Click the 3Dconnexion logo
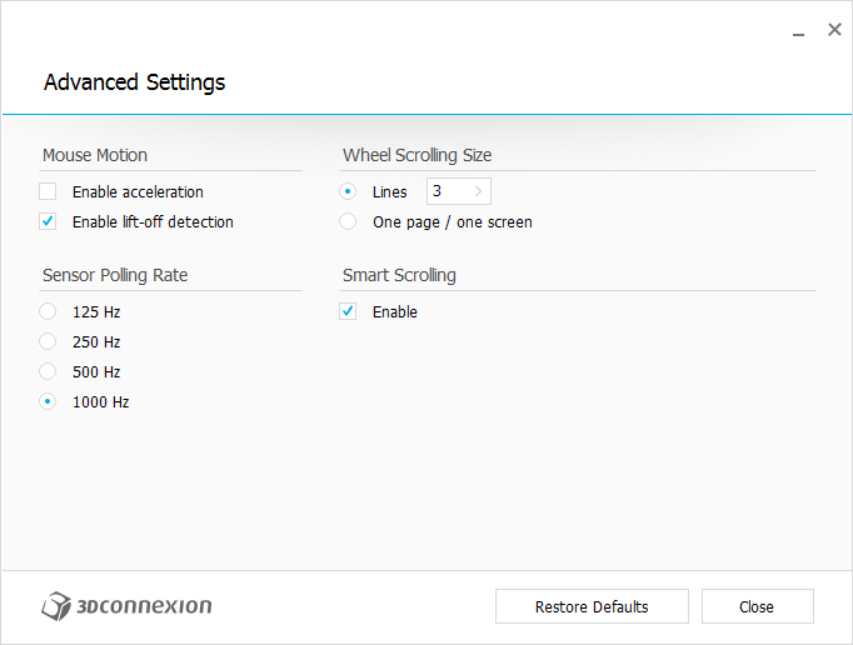The height and width of the screenshot is (645, 853). tap(126, 606)
